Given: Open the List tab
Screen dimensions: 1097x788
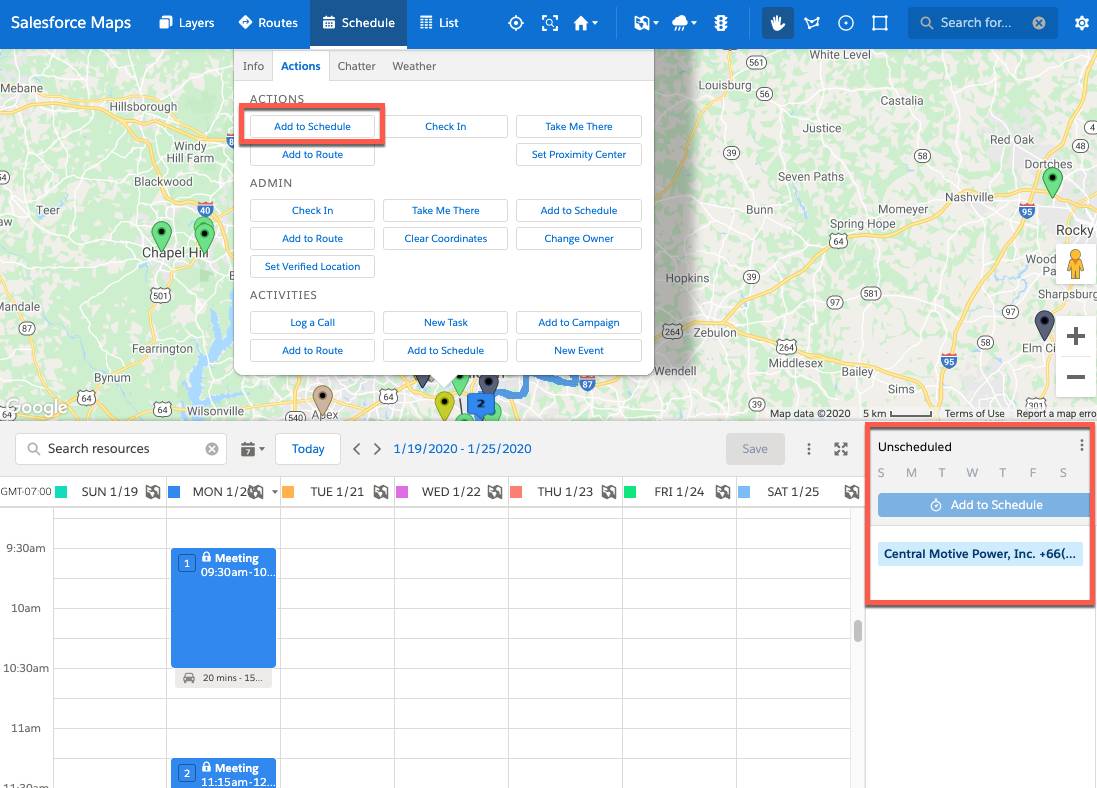Looking at the screenshot, I should [x=439, y=23].
